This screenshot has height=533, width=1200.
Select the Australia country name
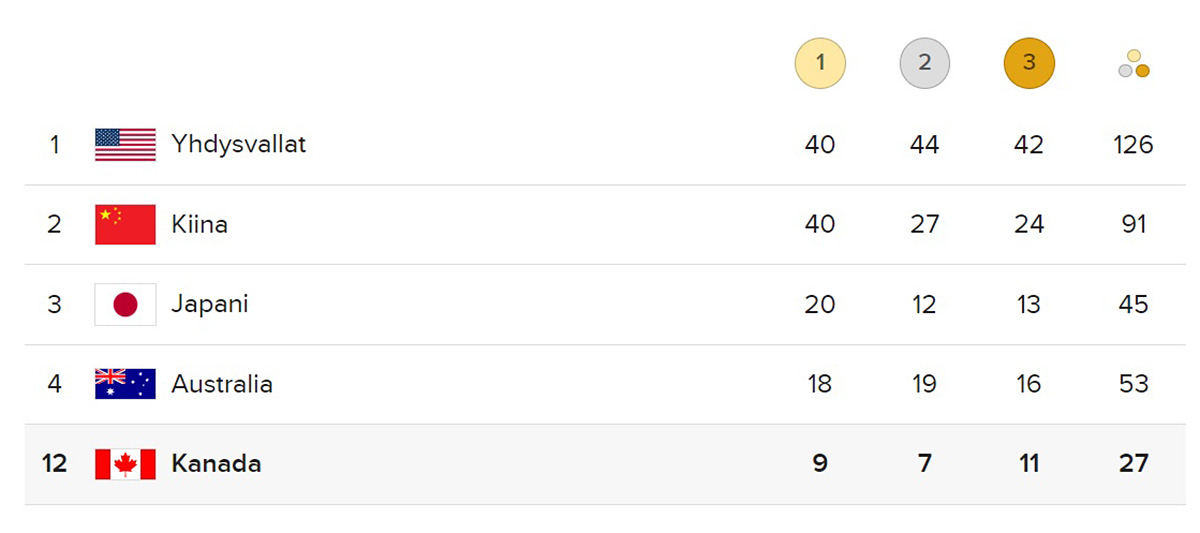pos(221,384)
